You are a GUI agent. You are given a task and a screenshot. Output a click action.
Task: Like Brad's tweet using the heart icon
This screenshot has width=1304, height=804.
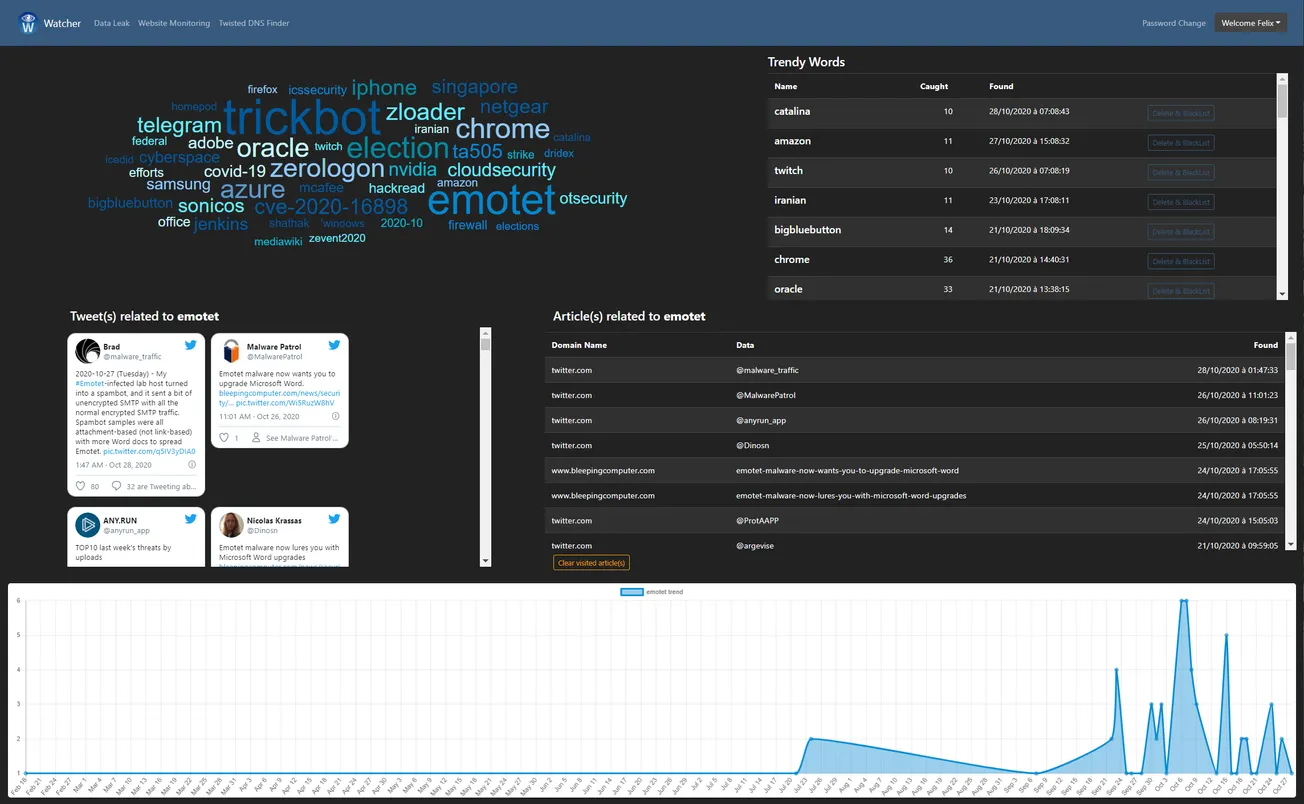[x=81, y=486]
